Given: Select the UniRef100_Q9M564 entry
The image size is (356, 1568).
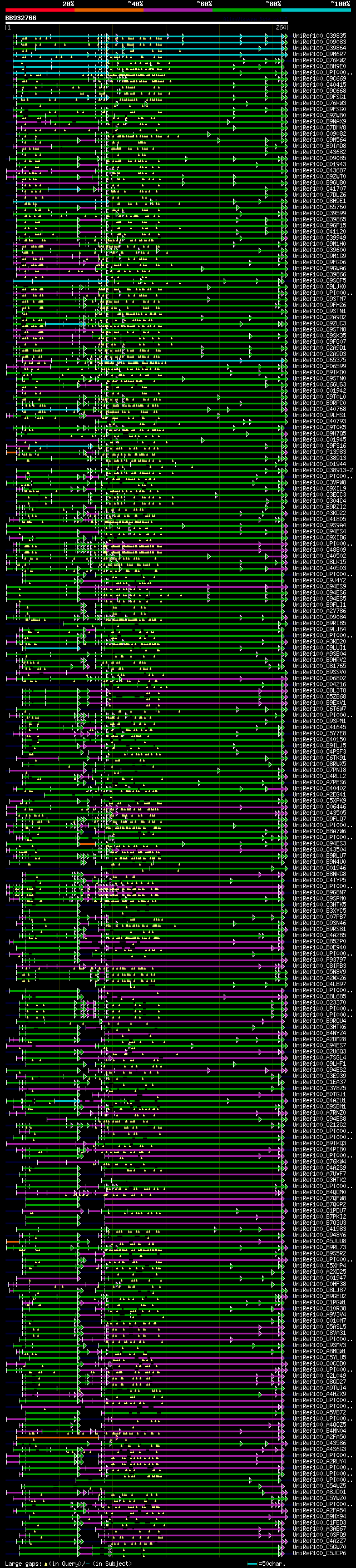Looking at the screenshot, I should coord(319,140).
